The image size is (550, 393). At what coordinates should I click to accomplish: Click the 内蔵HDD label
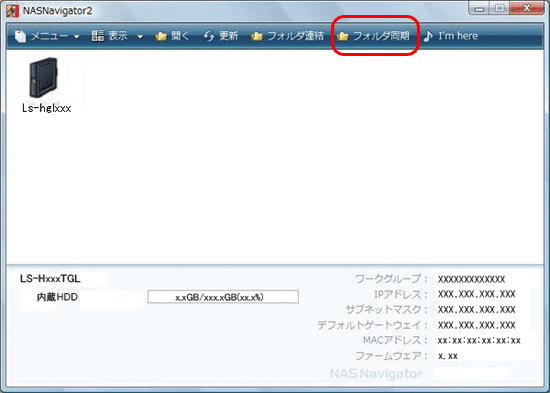coord(57,297)
